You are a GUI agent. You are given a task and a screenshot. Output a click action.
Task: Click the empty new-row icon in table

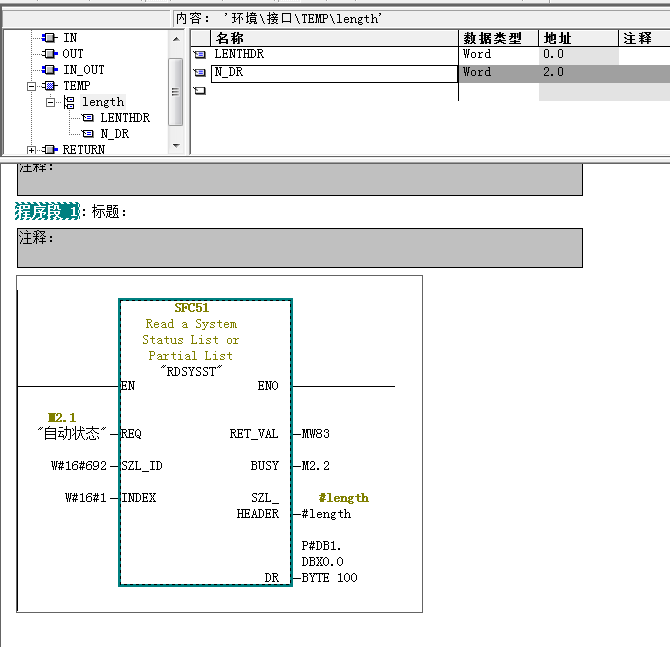click(x=200, y=91)
